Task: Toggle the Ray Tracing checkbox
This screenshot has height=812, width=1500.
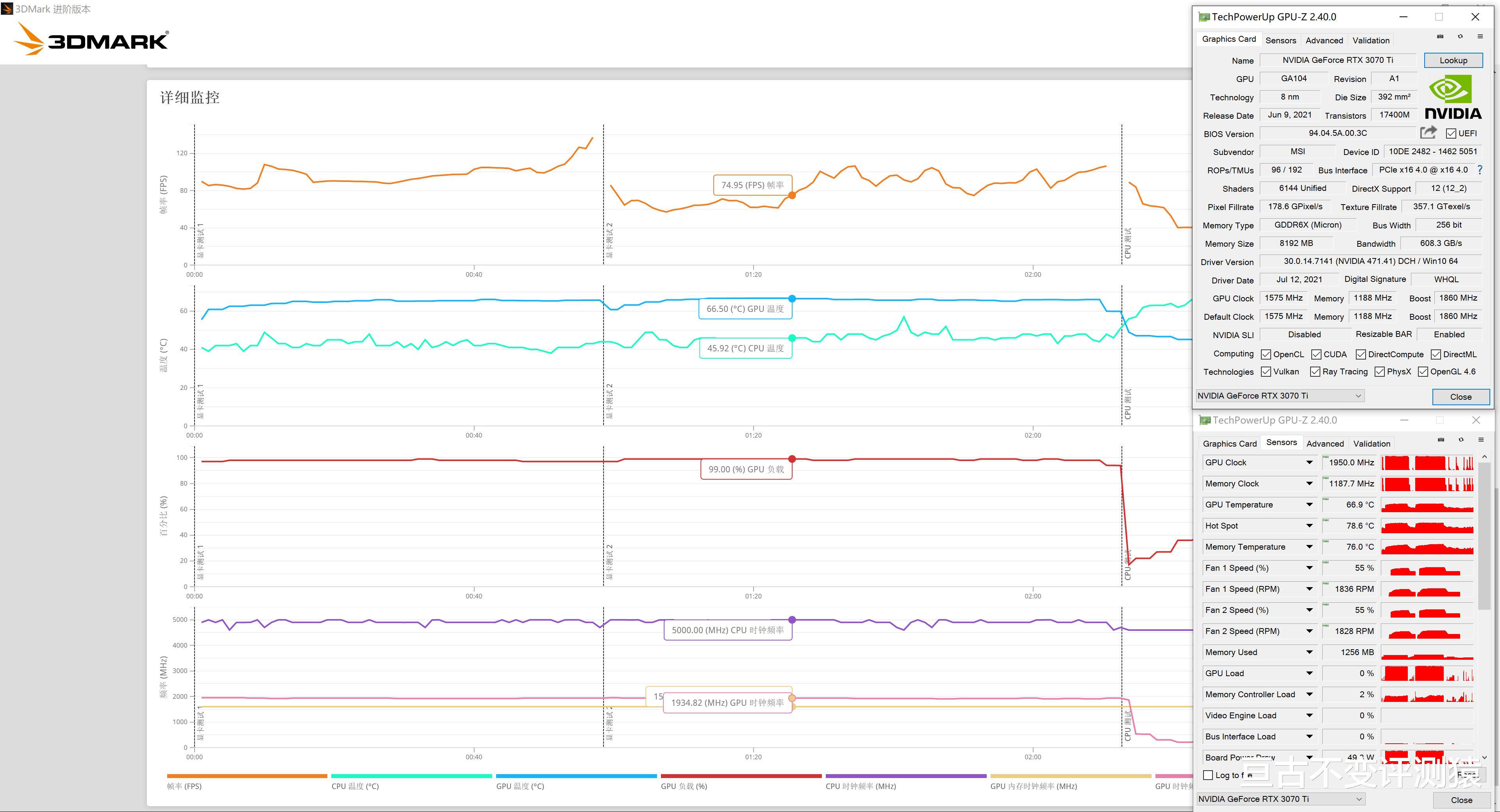Action: point(1315,372)
